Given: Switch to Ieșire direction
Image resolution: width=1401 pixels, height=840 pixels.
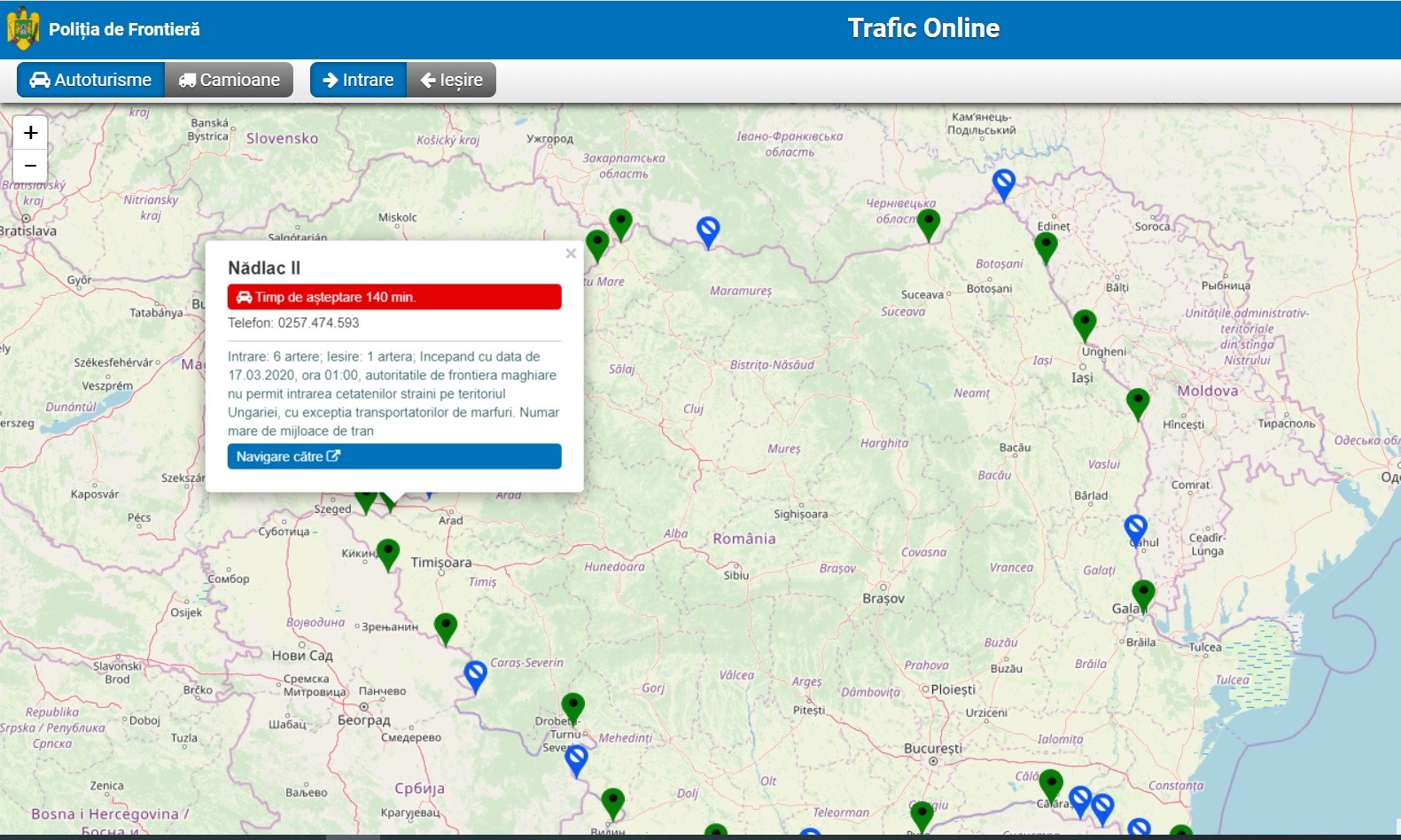Looking at the screenshot, I should coord(451,80).
